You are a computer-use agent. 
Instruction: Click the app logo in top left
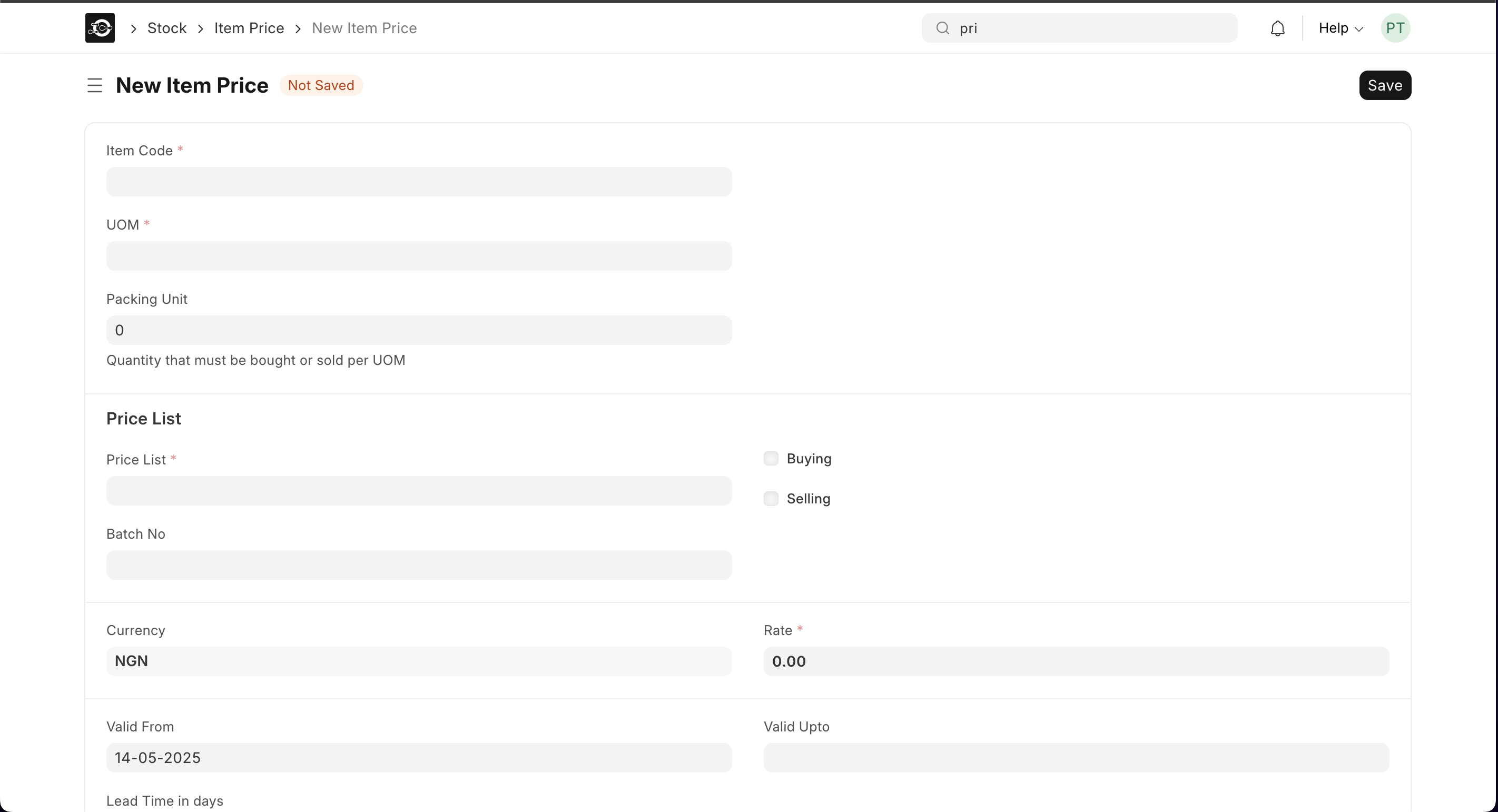pyautogui.click(x=99, y=27)
